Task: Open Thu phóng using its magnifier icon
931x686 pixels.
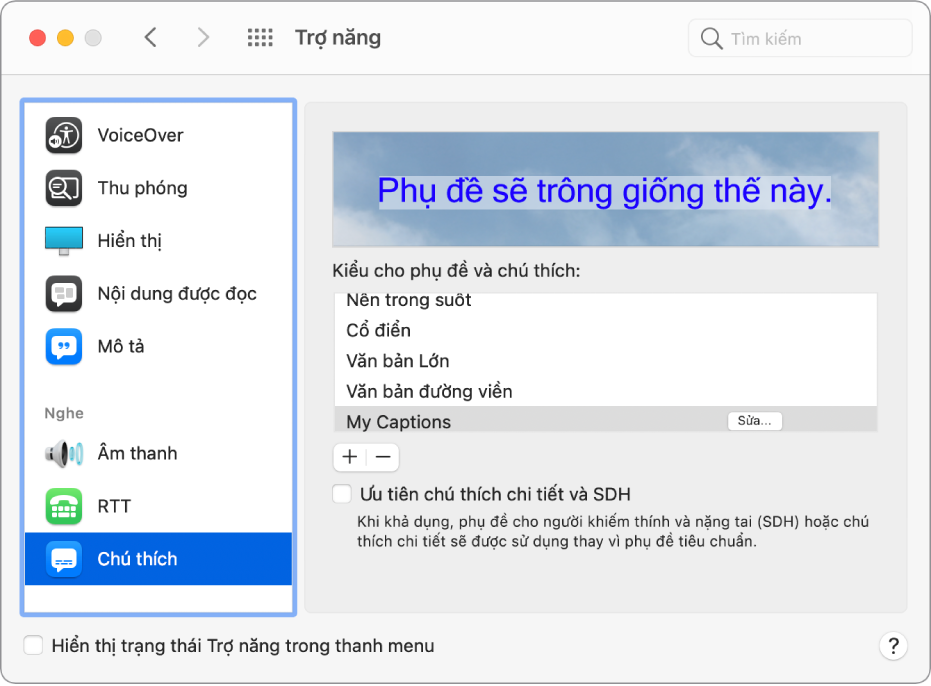Action: (63, 188)
